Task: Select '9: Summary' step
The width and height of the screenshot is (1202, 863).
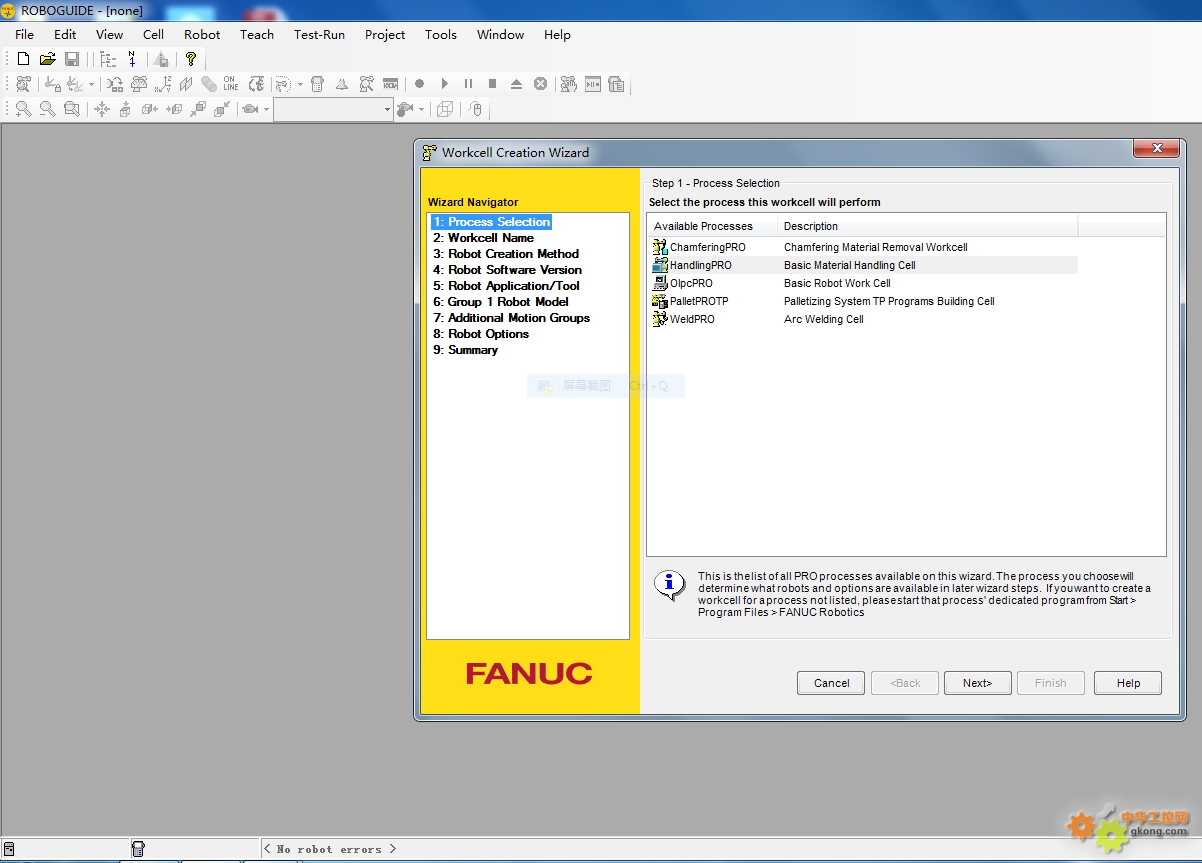Action: [x=465, y=350]
